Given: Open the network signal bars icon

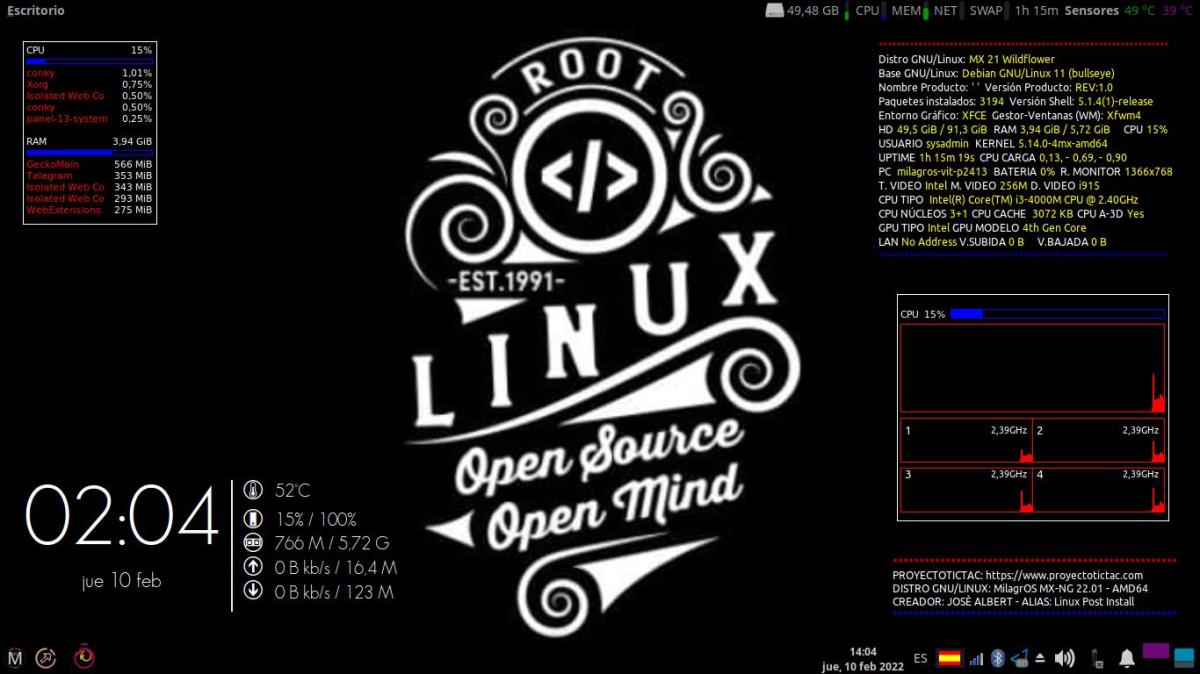Looking at the screenshot, I should click(x=976, y=658).
